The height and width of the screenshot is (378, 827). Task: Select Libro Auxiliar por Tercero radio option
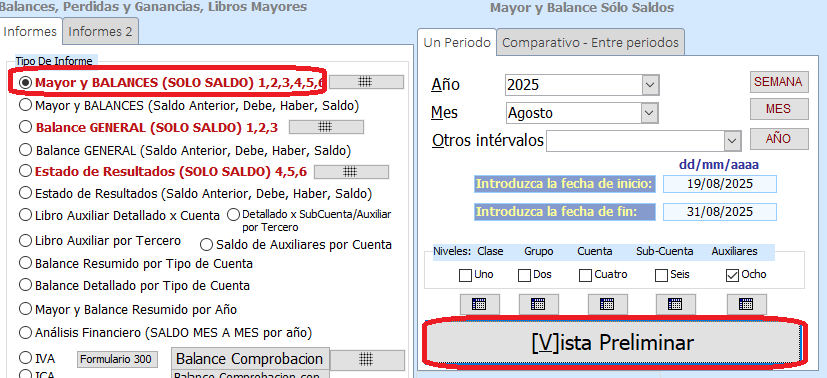[x=25, y=241]
